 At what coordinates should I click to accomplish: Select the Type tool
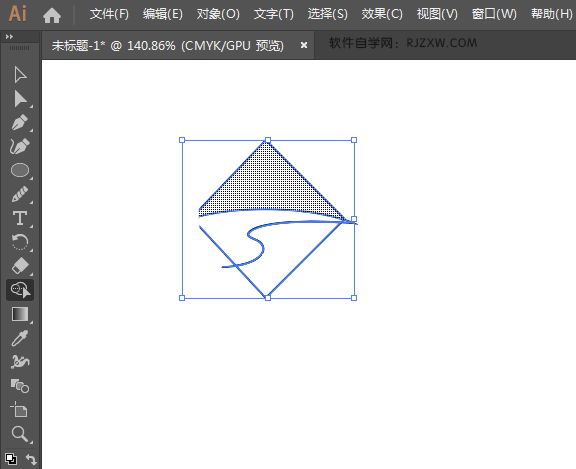click(20, 218)
